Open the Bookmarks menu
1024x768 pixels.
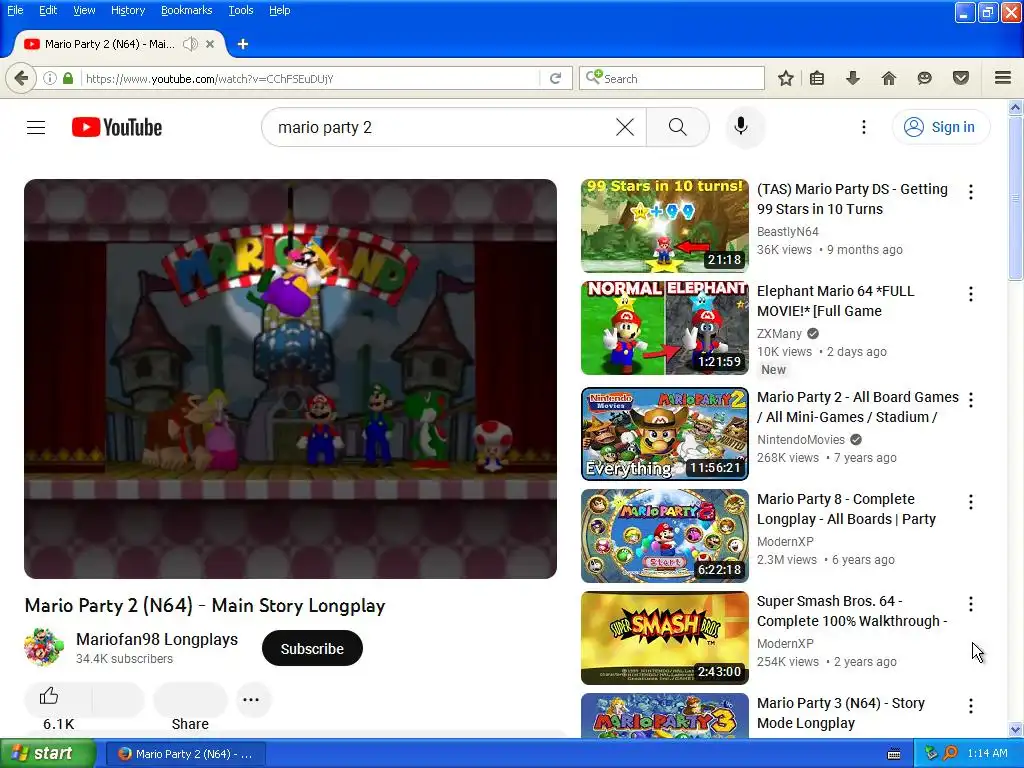coord(187,10)
